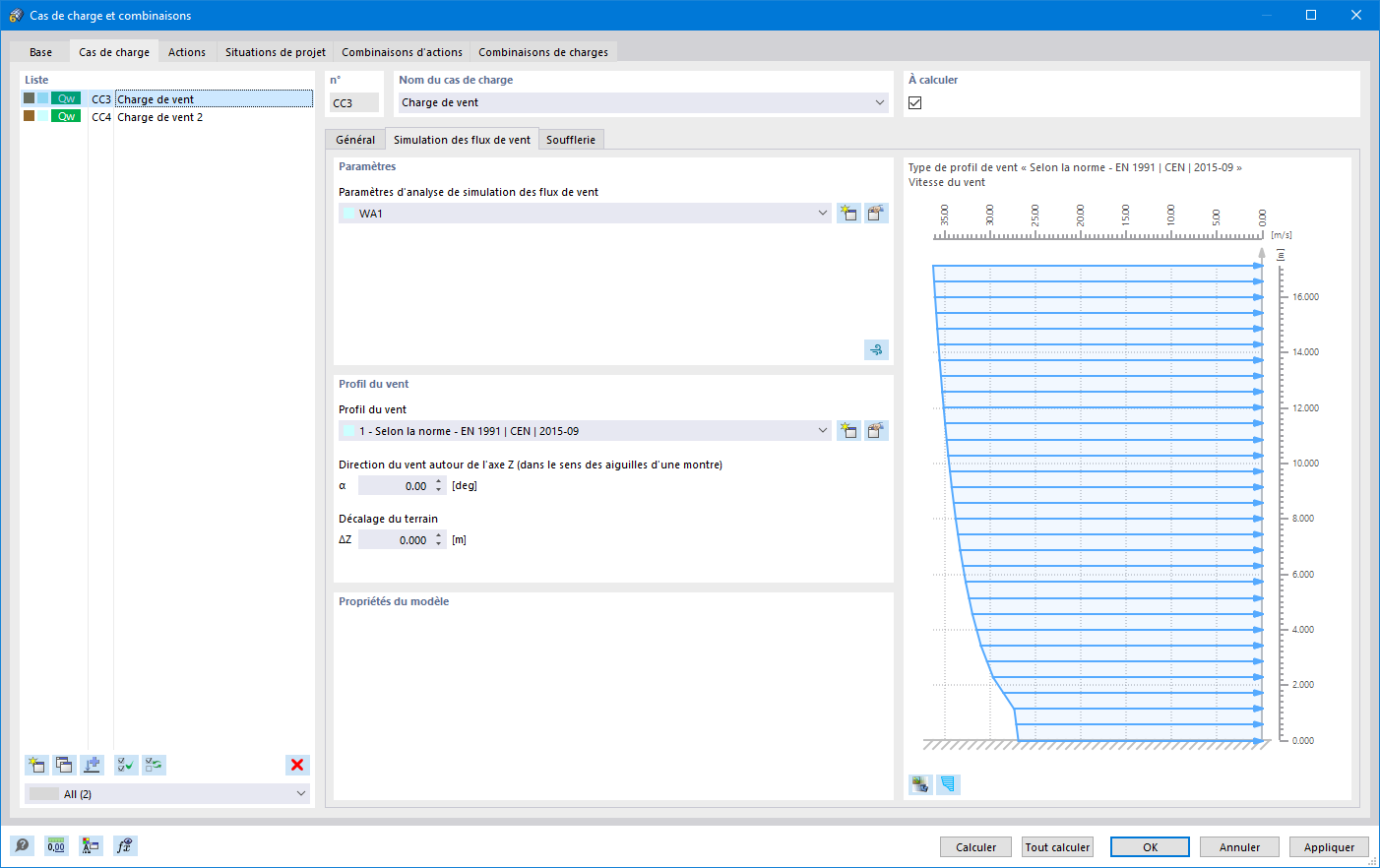Go to Situations de projet tab
The height and width of the screenshot is (868, 1380).
(276, 52)
